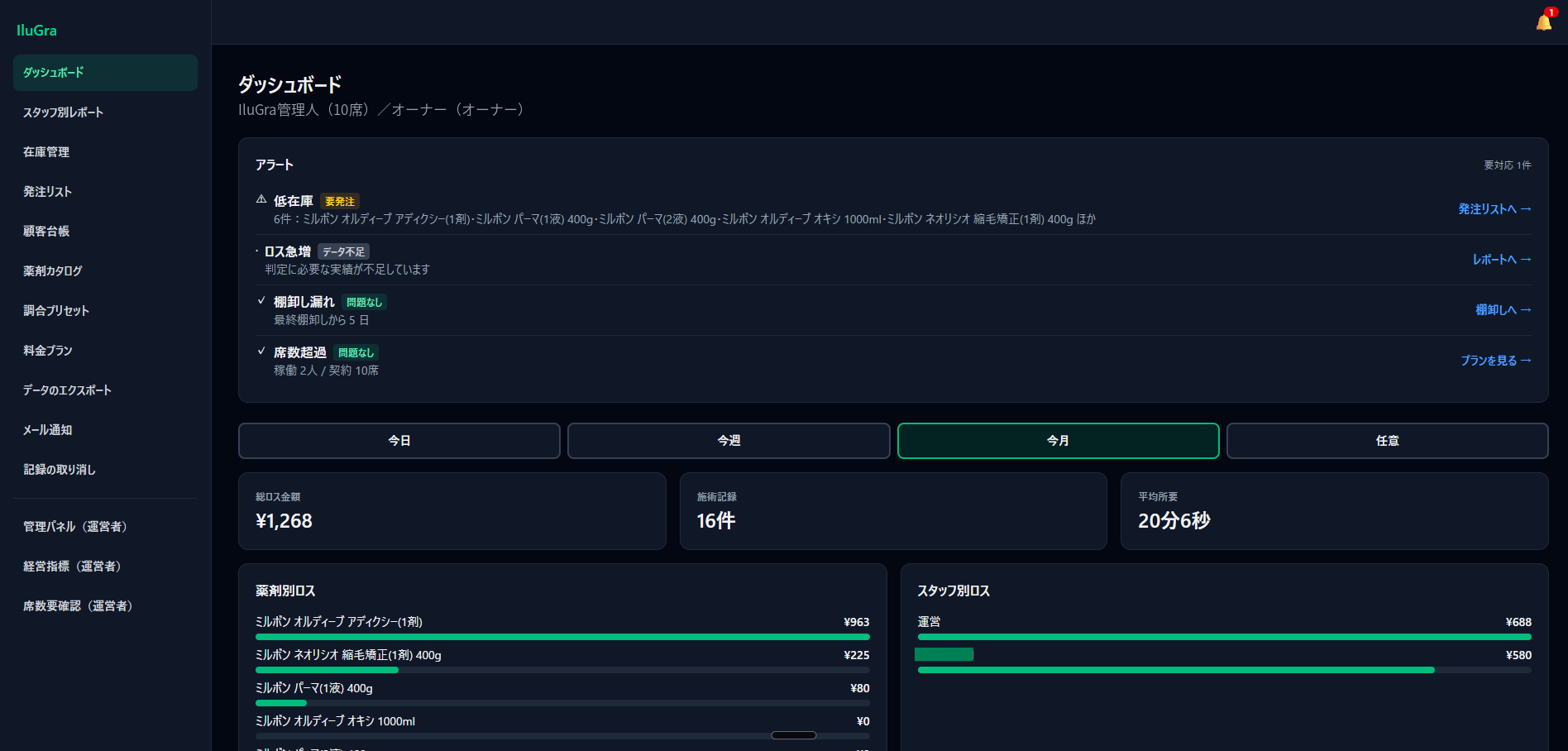Navigate to 調合プリセット

point(105,311)
